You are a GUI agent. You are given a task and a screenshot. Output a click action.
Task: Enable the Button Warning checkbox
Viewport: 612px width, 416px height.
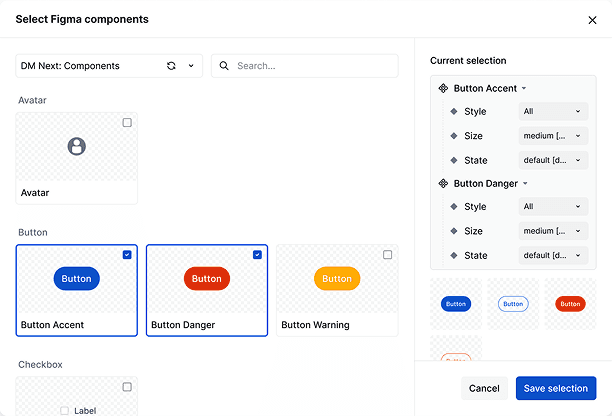pos(387,255)
